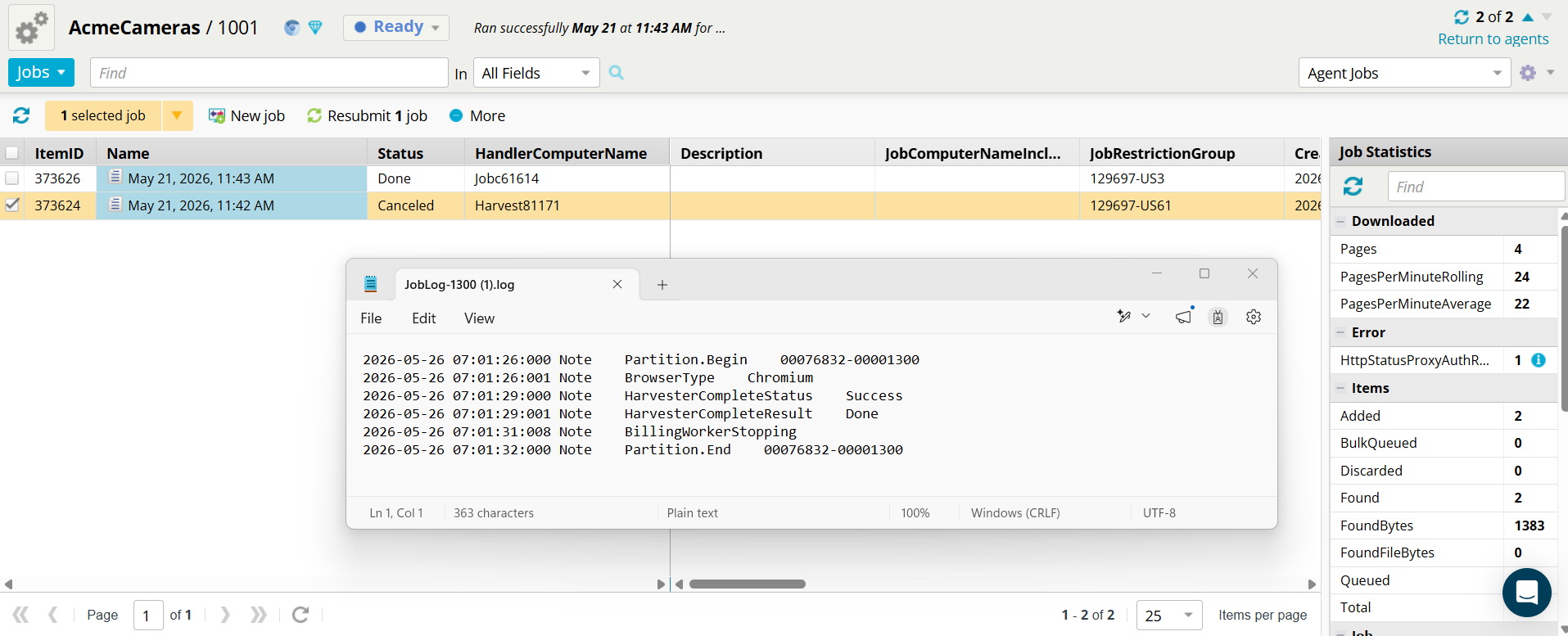Uncheck the box for job 373624
The image size is (1568, 636).
12,205
